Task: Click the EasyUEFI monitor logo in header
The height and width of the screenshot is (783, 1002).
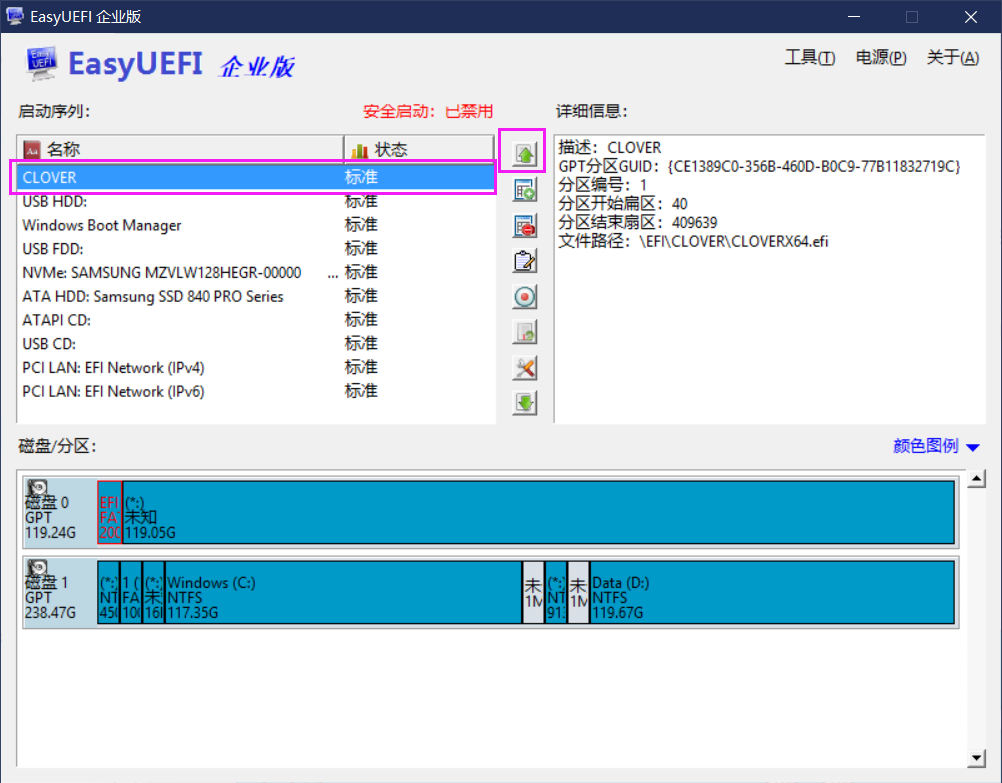Action: click(42, 63)
